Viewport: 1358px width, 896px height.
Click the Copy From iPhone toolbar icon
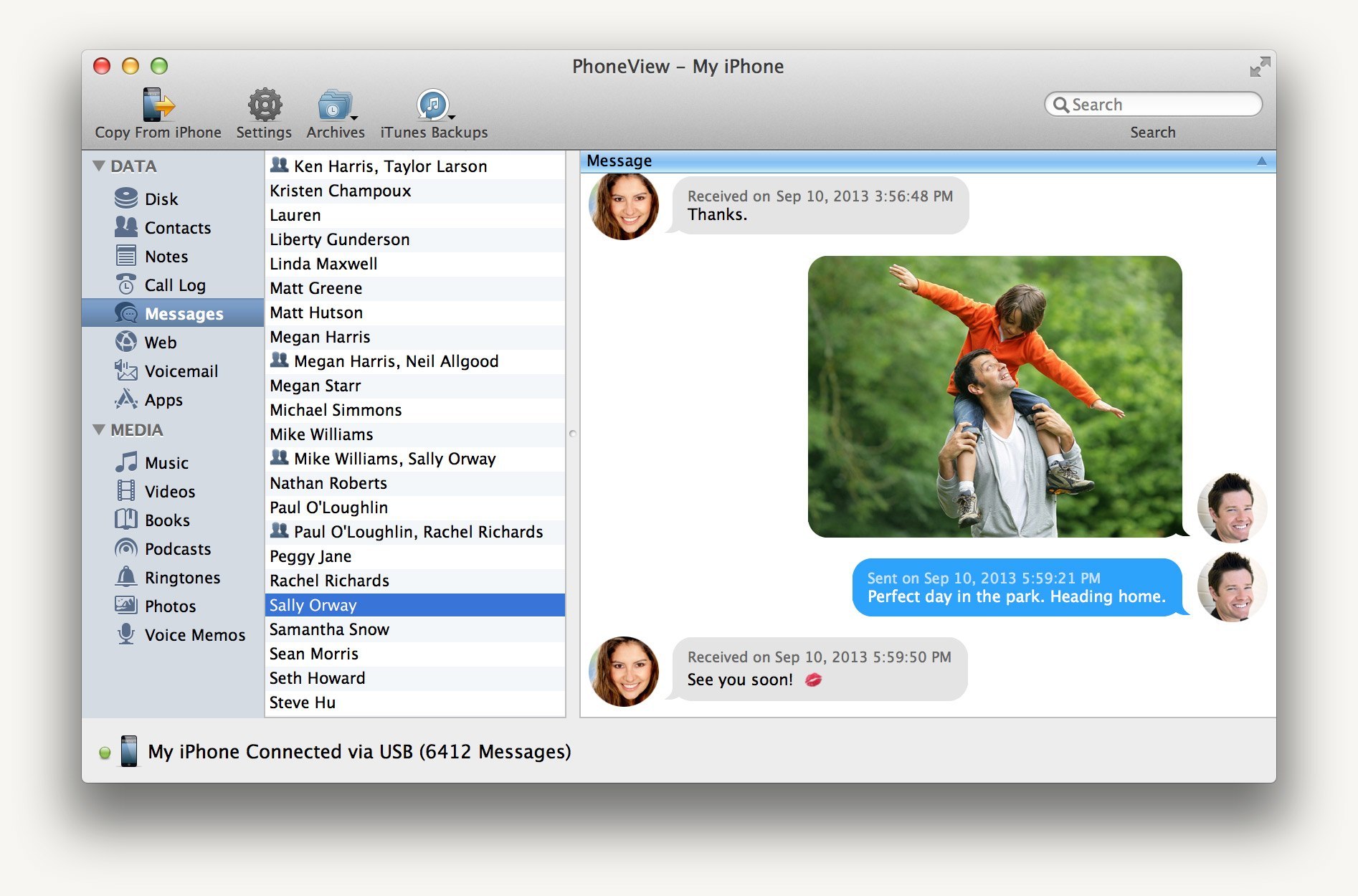(158, 105)
